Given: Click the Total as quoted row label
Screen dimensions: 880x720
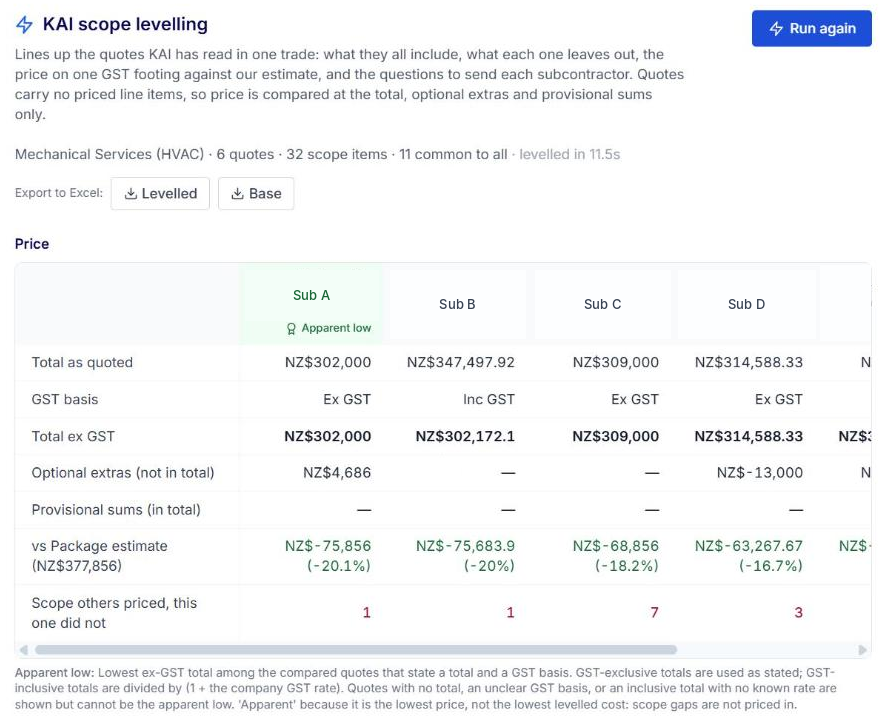Looking at the screenshot, I should [x=82, y=363].
